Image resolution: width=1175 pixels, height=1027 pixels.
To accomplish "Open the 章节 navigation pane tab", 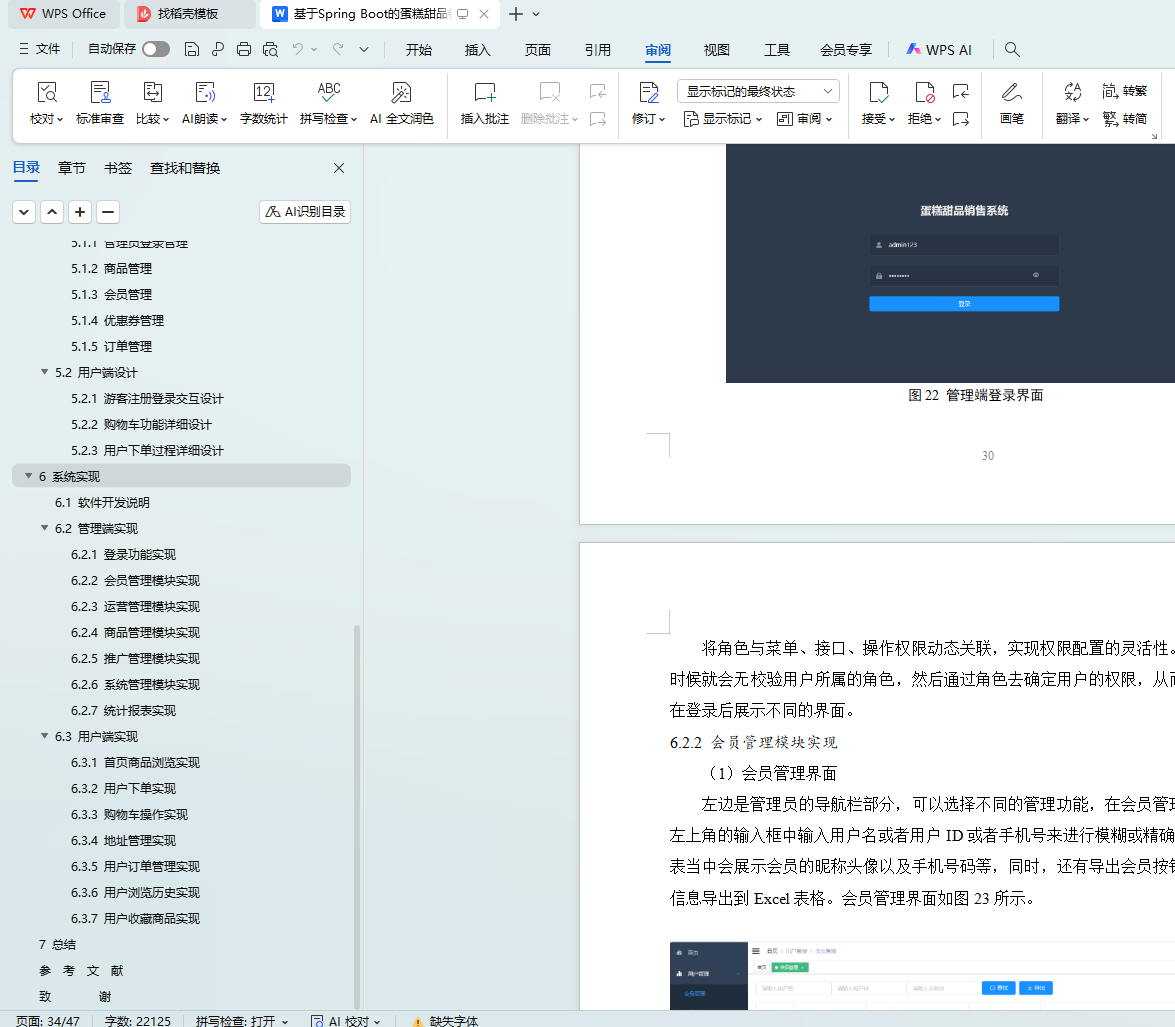I will point(71,168).
